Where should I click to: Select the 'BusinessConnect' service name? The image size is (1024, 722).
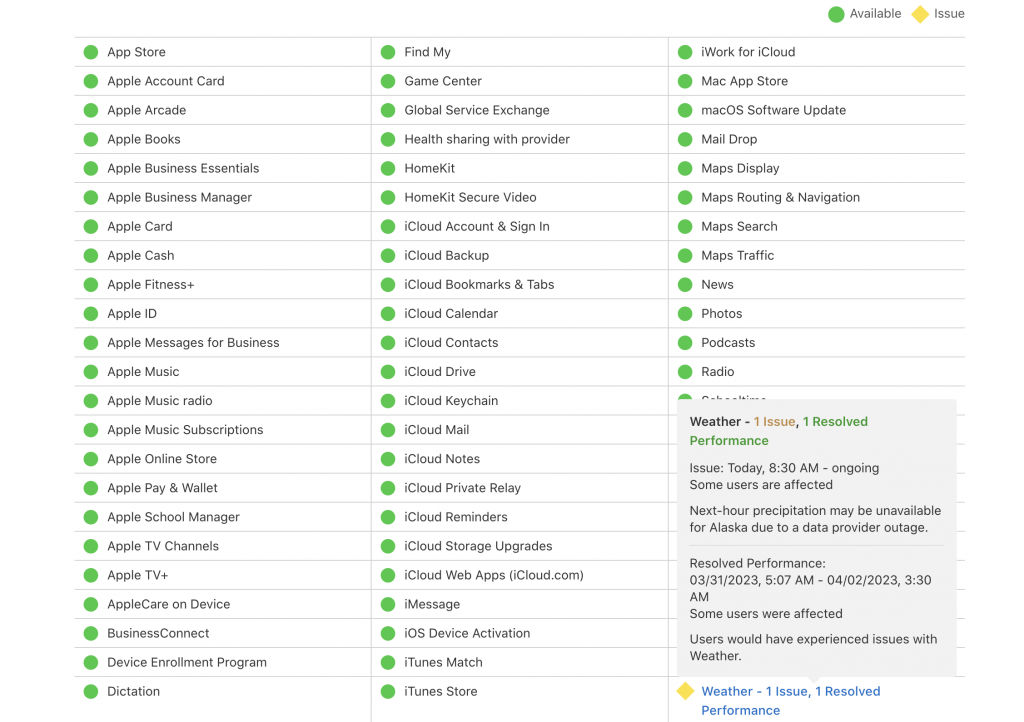pyautogui.click(x=158, y=633)
